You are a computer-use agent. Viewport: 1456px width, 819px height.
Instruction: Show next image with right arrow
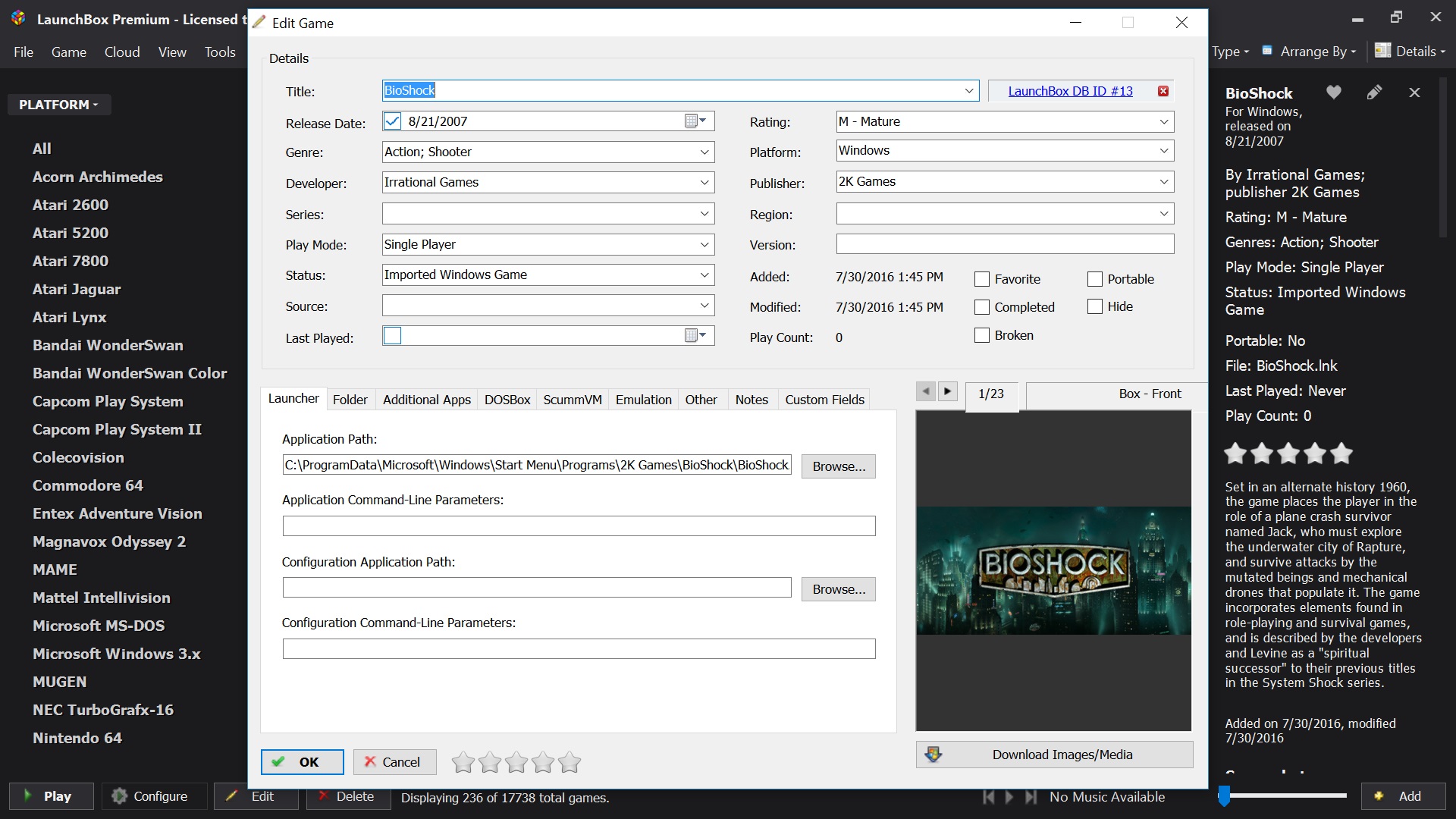(947, 391)
